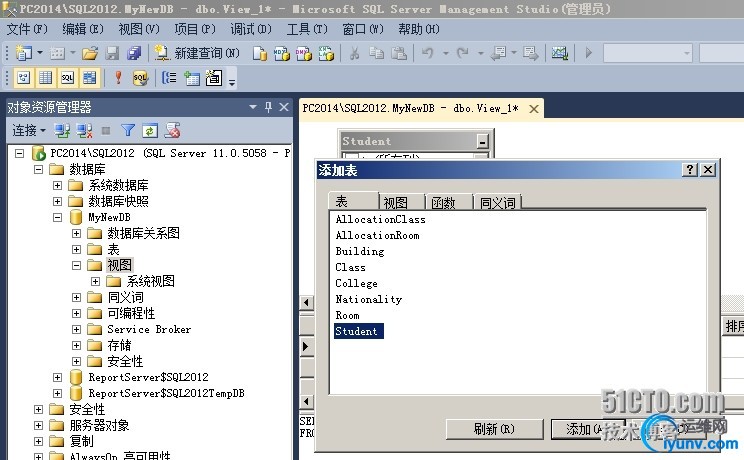Open the 编辑(E) menu

(83, 29)
